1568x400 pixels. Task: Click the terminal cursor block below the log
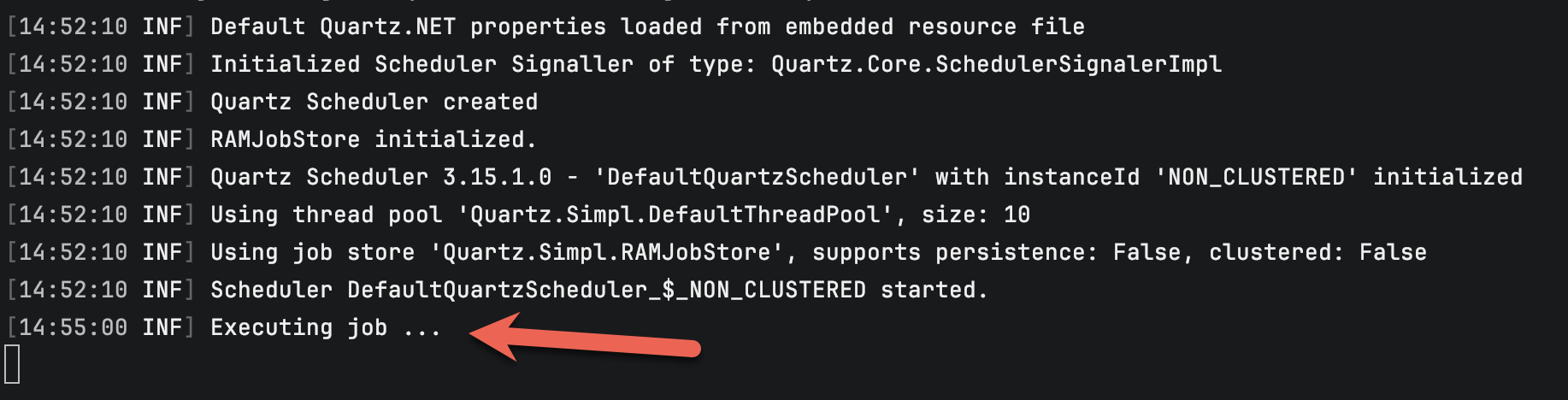(12, 364)
